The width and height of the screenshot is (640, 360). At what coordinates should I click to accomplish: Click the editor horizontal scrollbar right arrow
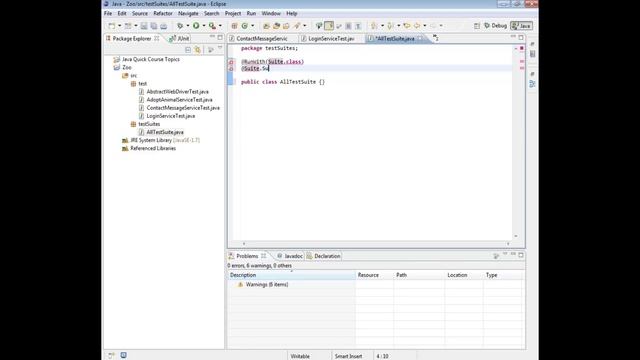point(508,244)
